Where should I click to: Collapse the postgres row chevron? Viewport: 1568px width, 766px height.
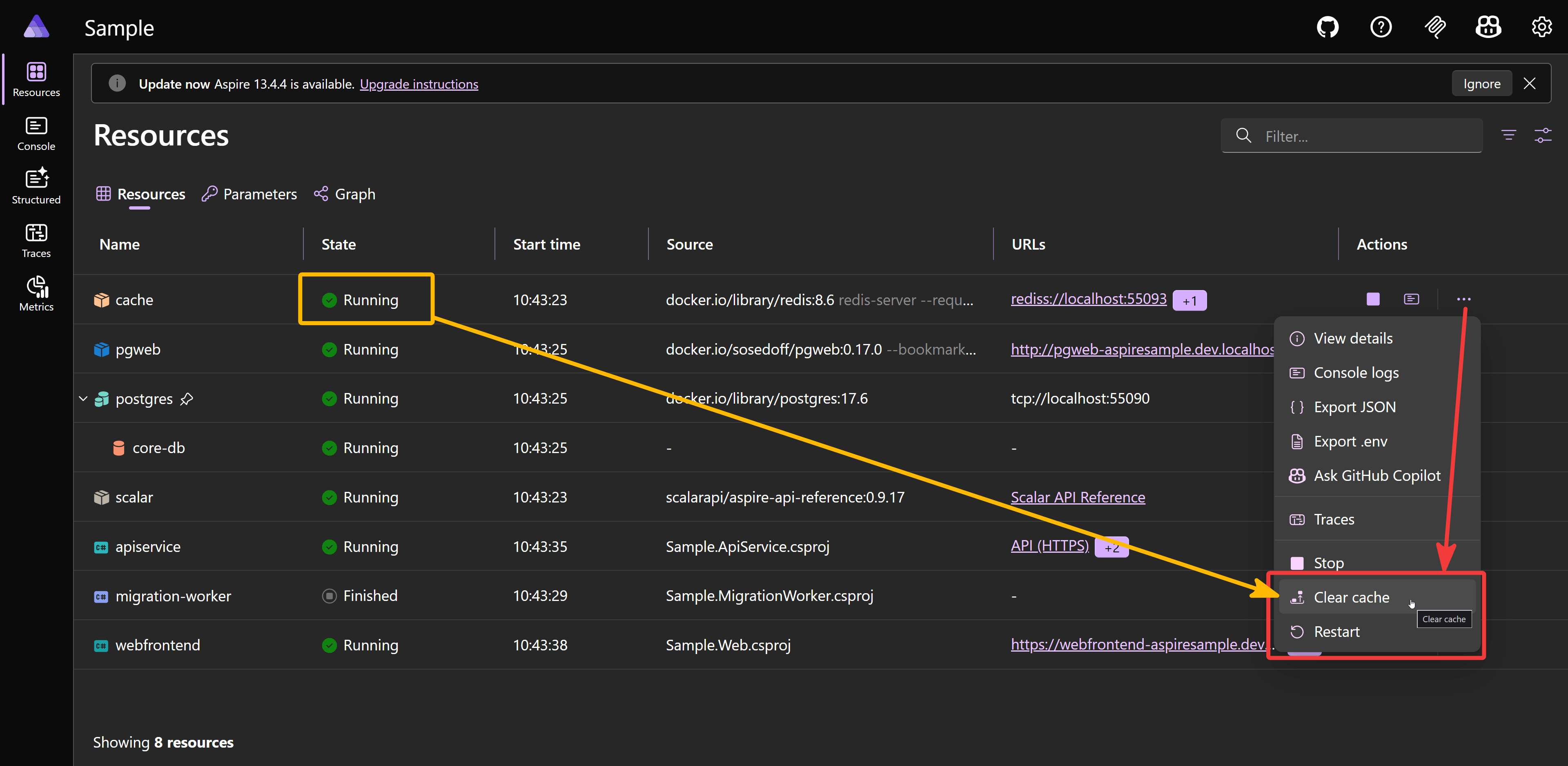[x=83, y=399]
